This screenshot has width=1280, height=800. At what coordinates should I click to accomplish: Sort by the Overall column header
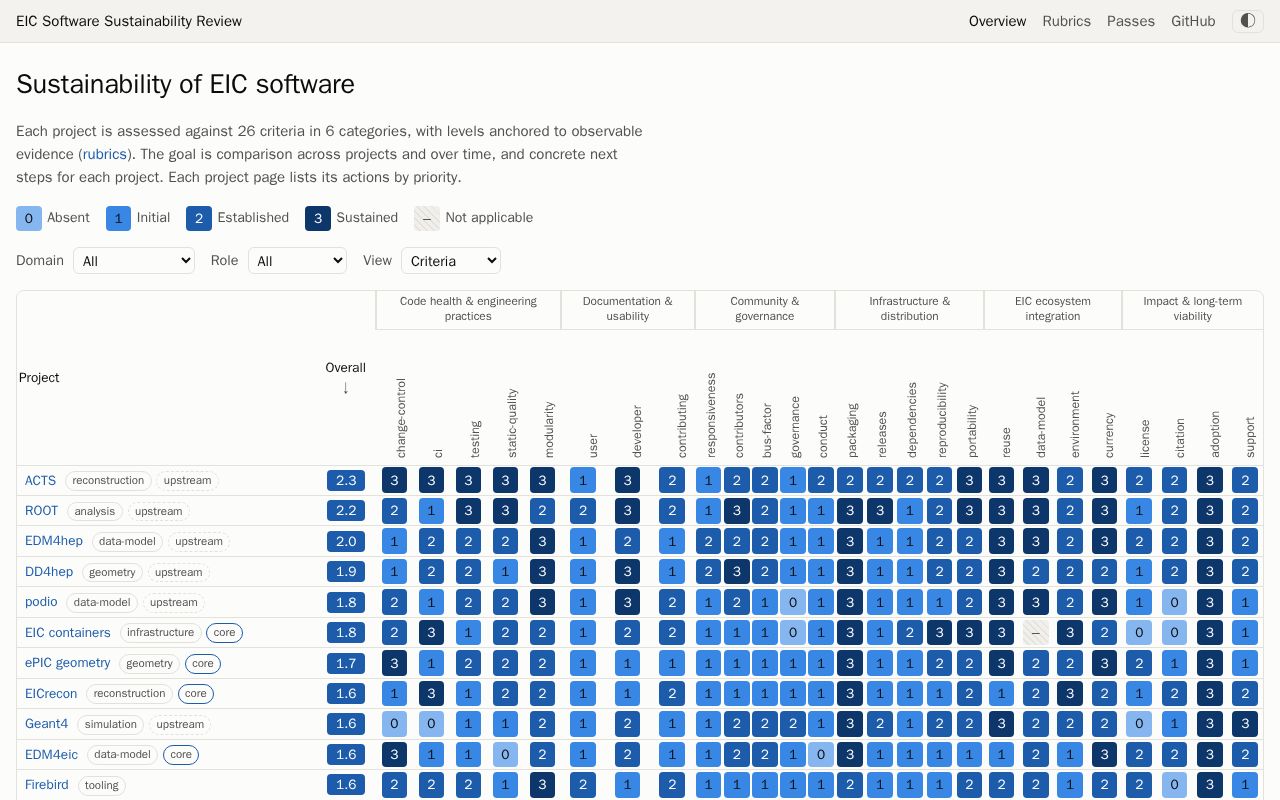point(345,377)
